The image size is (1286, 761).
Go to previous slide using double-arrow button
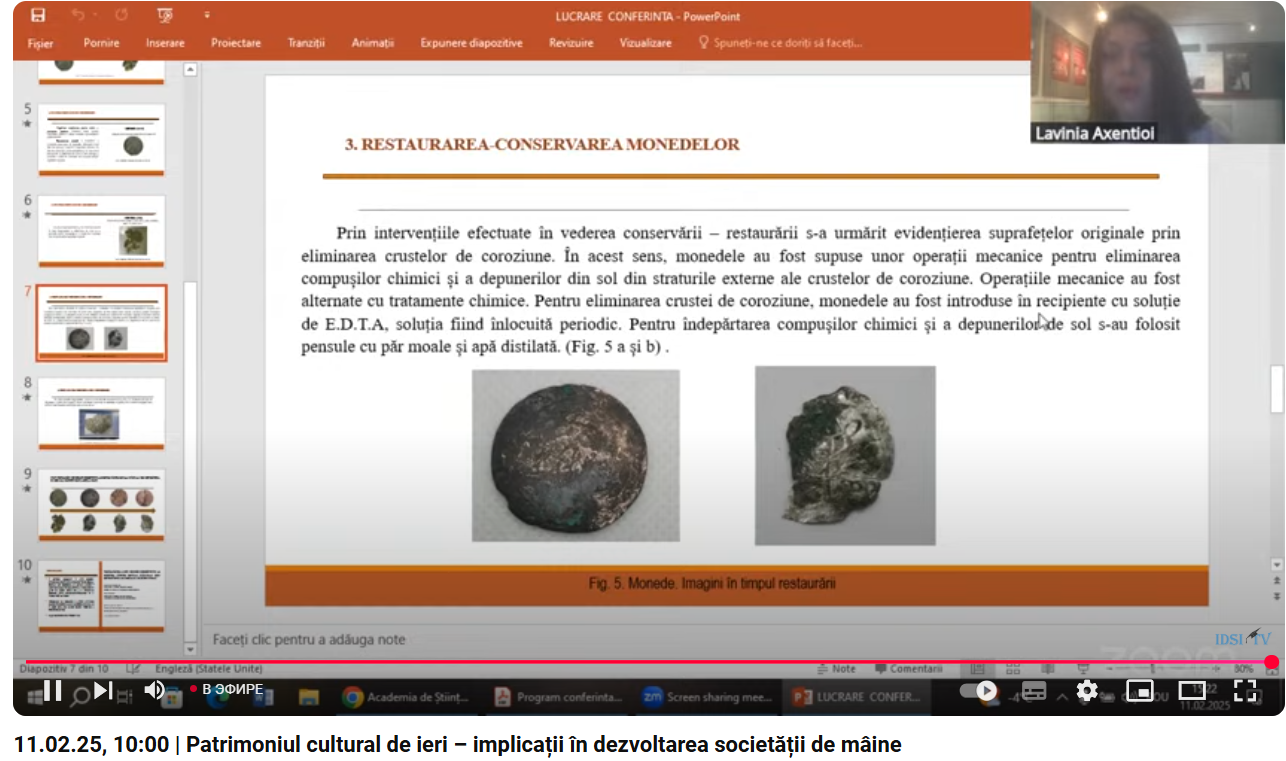point(1277,580)
